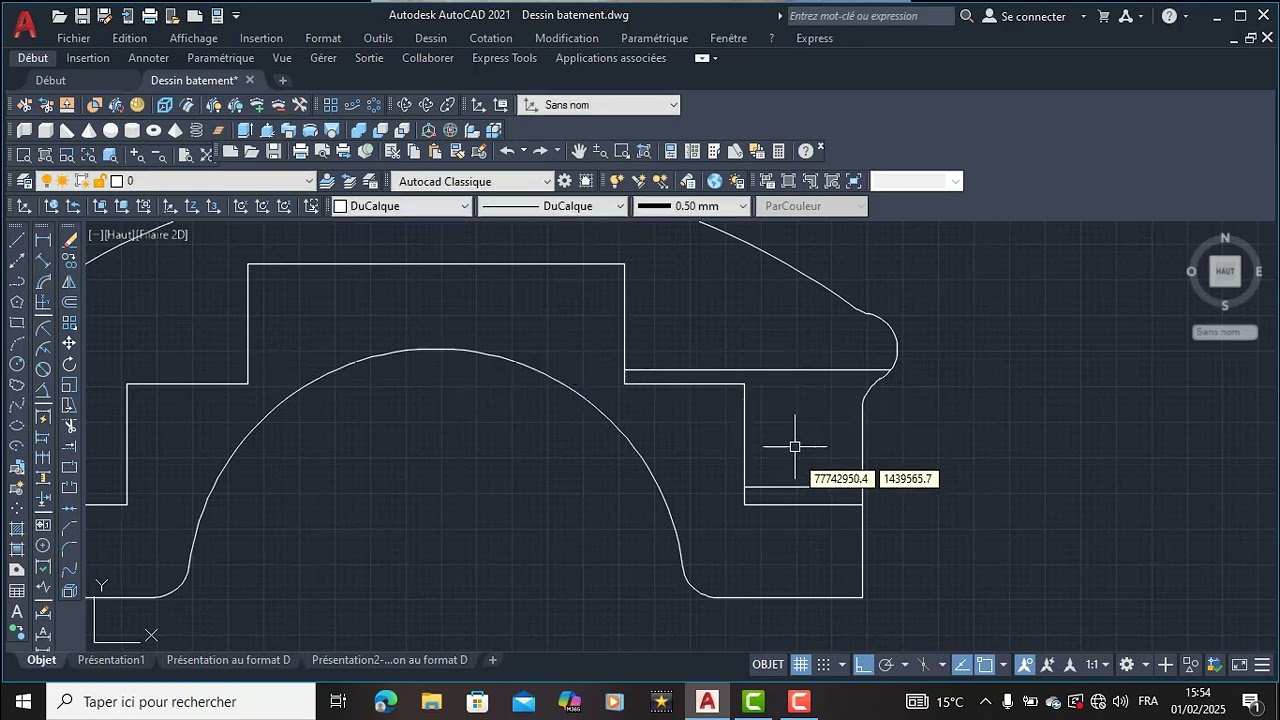Screen dimensions: 1280x720
Task: Click the keyword search input field
Action: tap(871, 16)
